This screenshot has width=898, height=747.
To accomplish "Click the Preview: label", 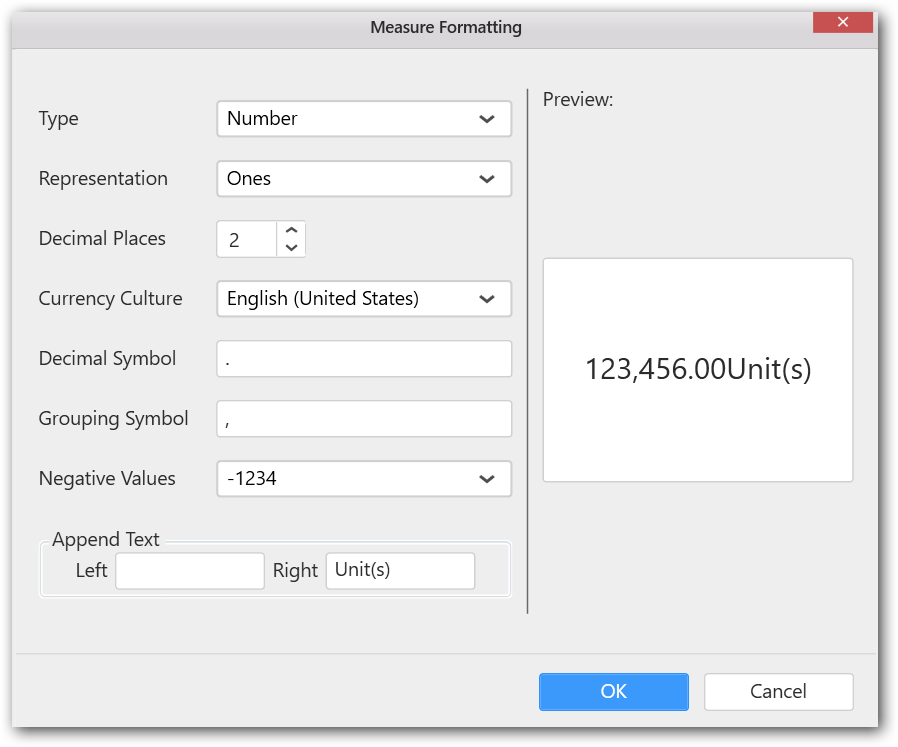I will [x=577, y=100].
